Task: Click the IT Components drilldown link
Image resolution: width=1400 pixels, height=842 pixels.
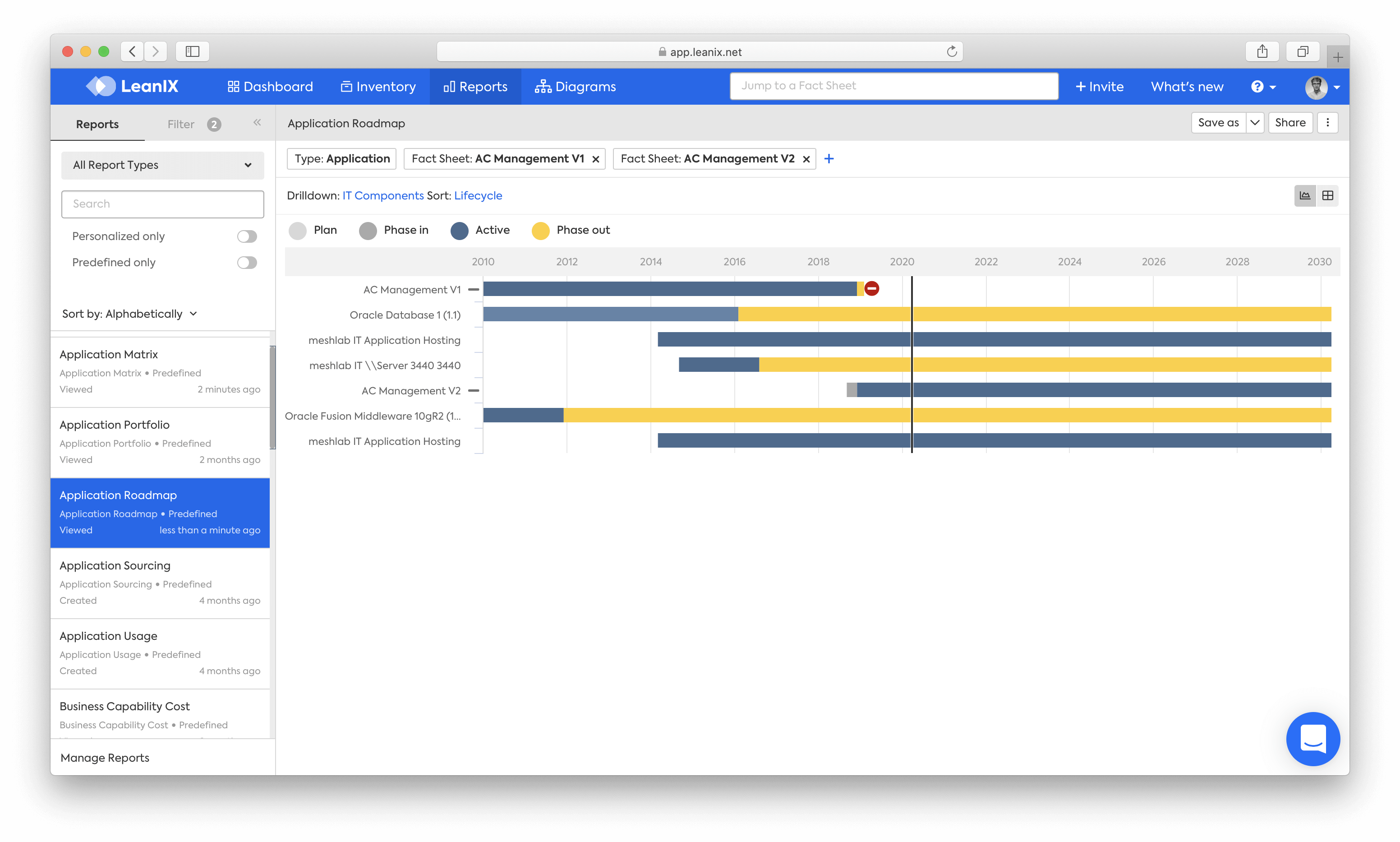Action: point(382,195)
